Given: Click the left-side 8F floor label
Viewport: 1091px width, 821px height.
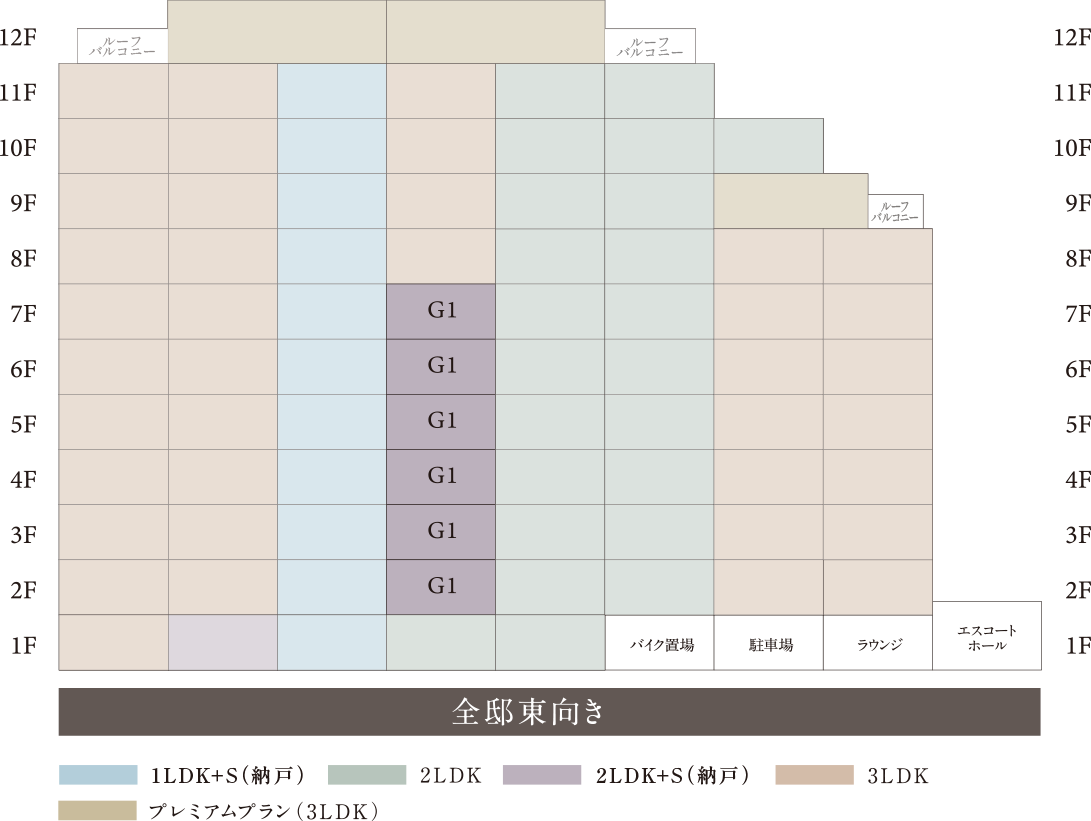Looking at the screenshot, I should [x=23, y=258].
